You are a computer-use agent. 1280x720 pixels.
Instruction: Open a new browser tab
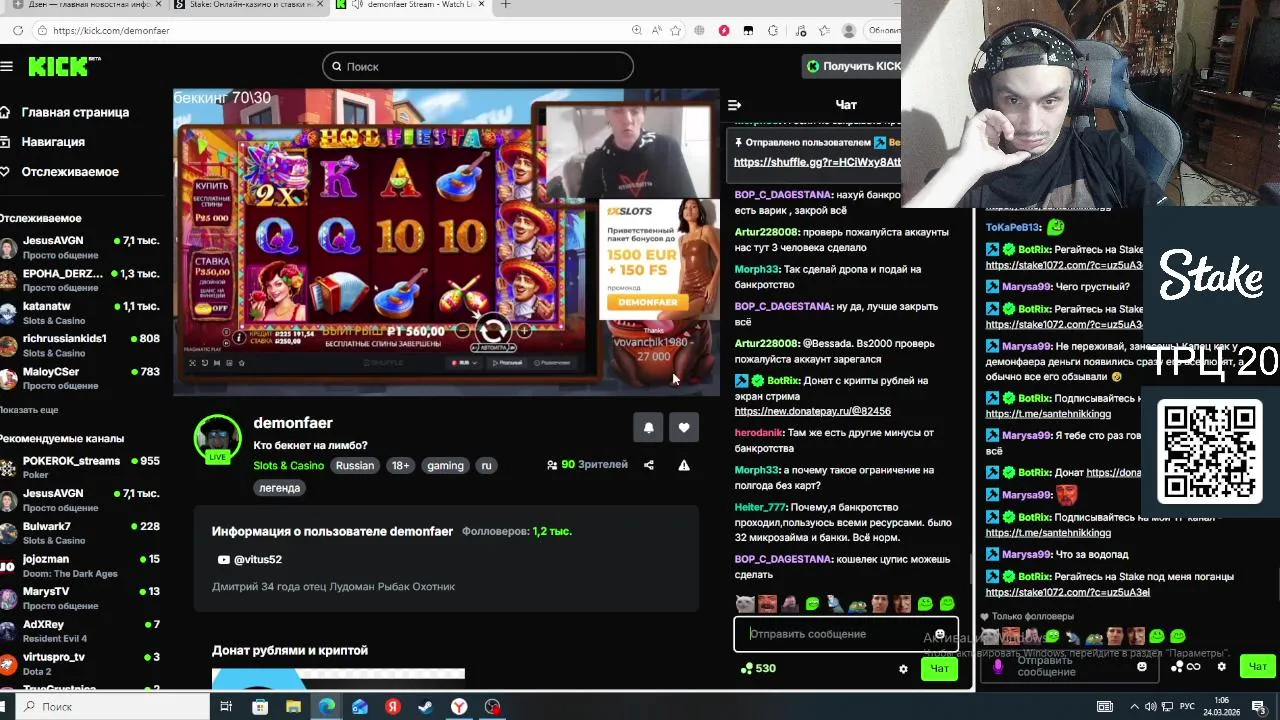click(x=505, y=5)
